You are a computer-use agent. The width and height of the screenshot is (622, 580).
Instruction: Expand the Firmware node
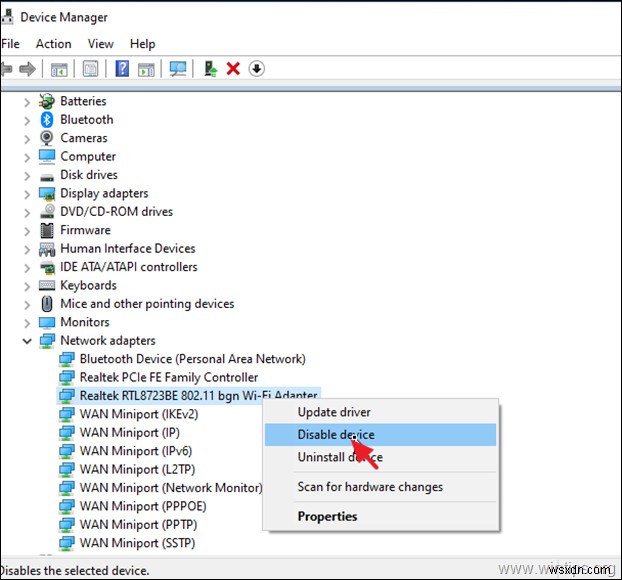[27, 231]
